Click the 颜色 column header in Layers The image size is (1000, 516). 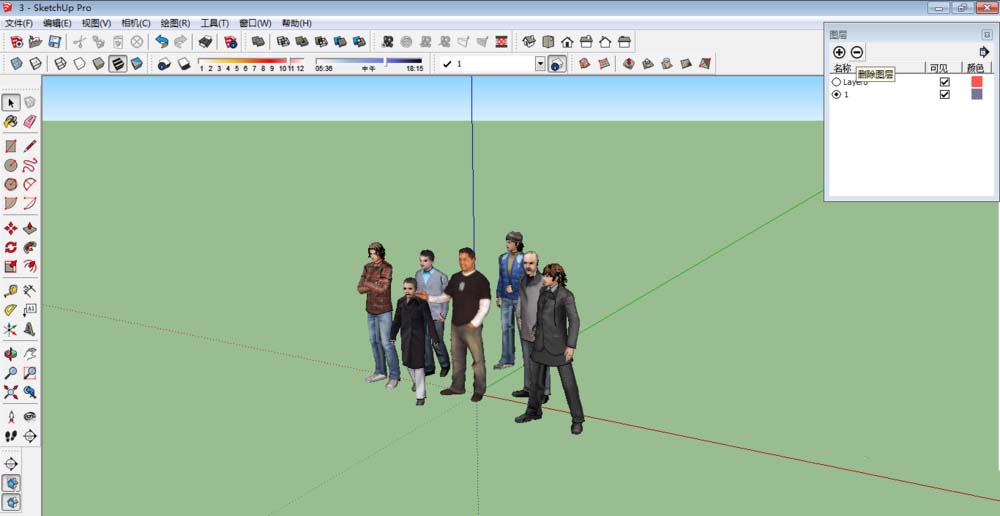tap(976, 68)
